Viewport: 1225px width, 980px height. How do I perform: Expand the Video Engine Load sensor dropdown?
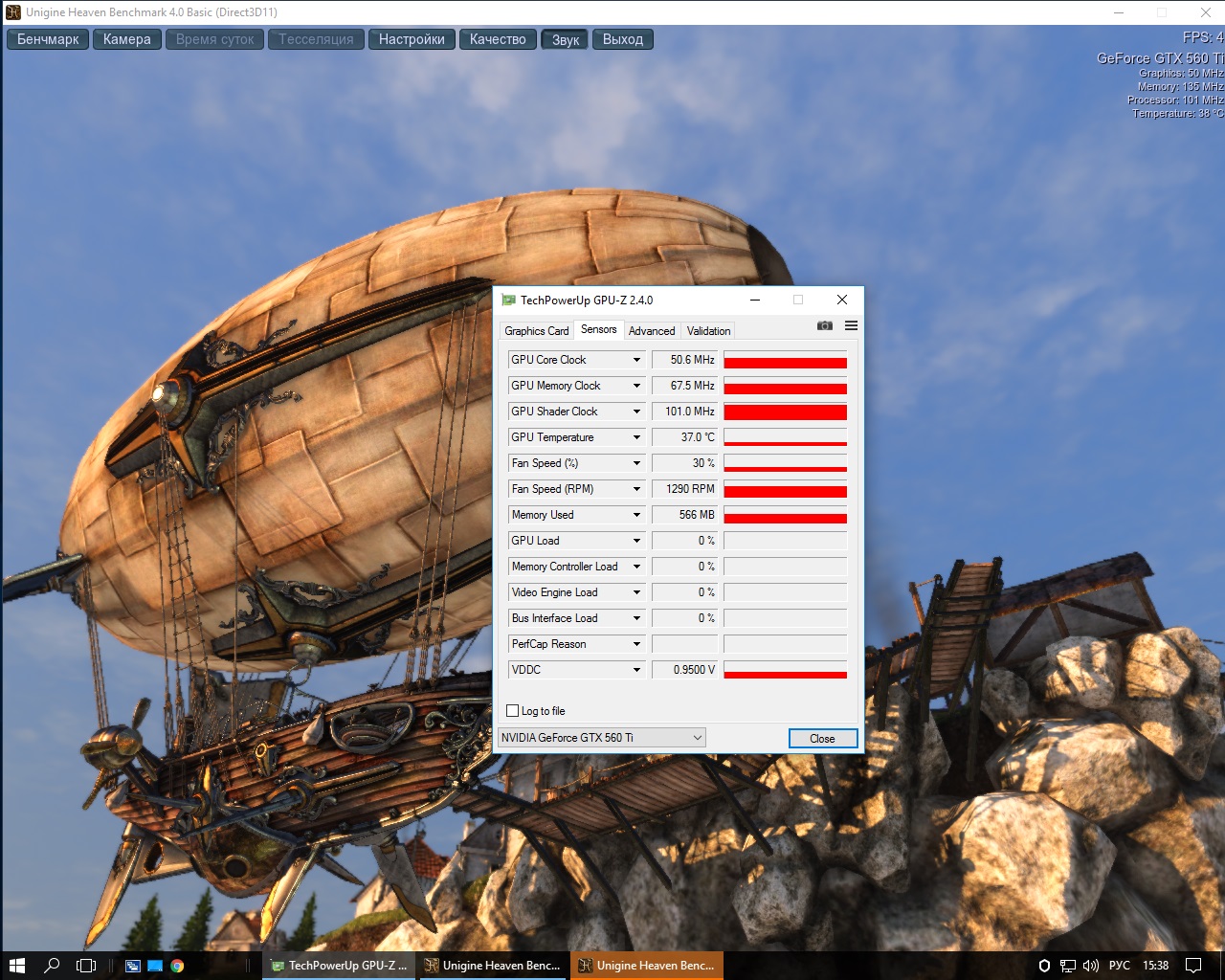pos(636,592)
